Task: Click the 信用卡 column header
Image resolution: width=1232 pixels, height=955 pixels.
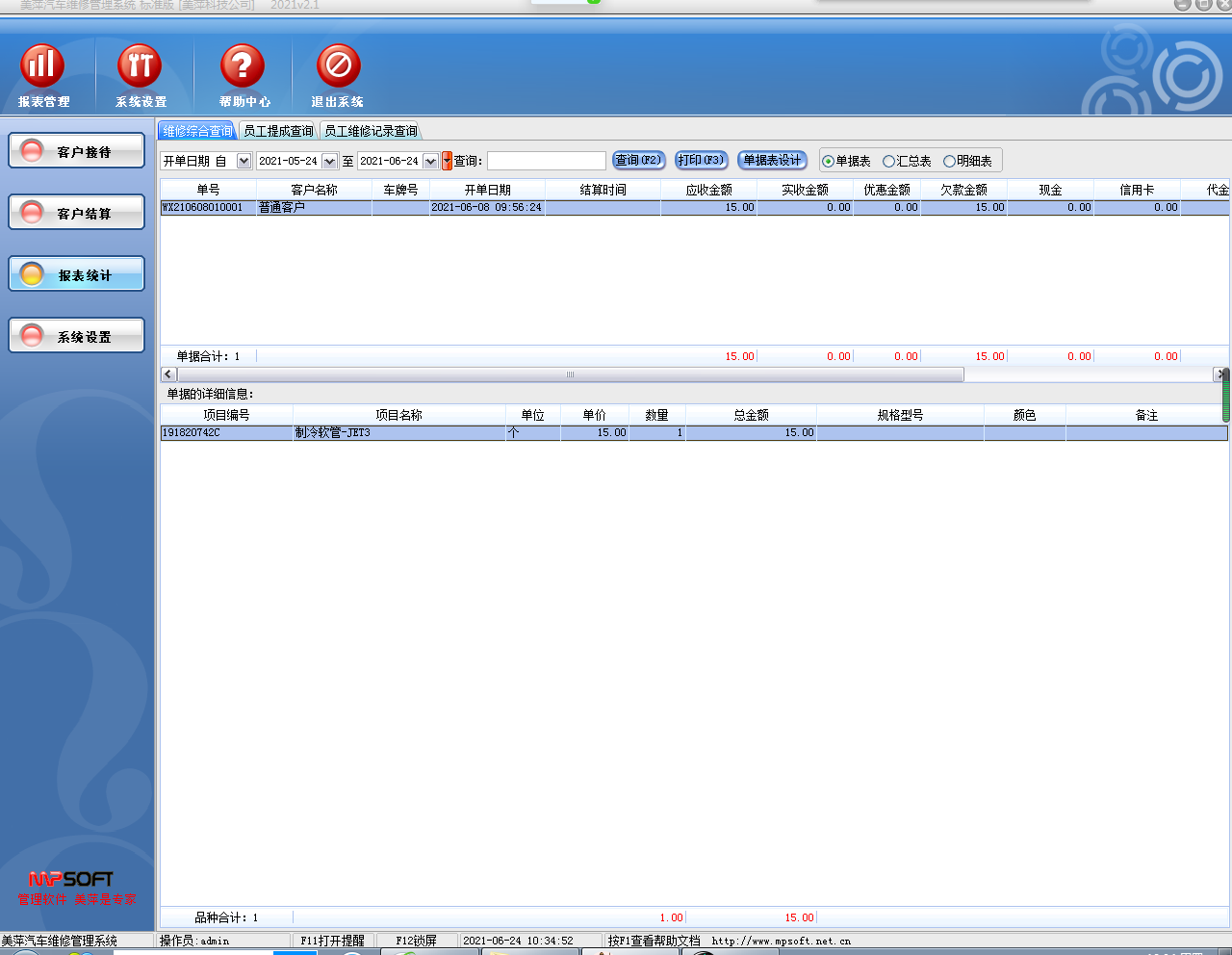Action: coord(1137,190)
